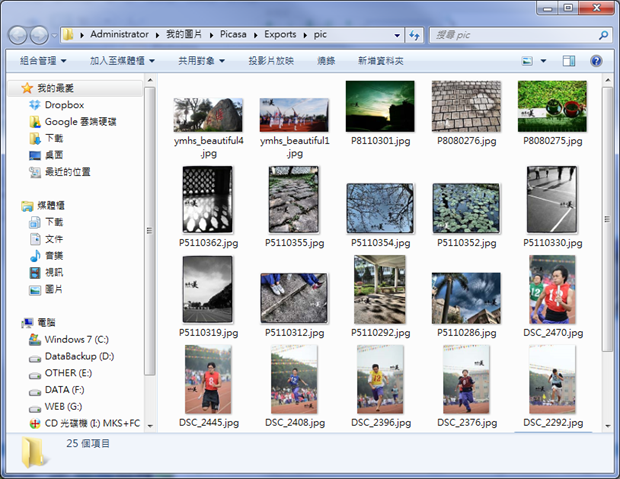Select the P5110352.jpg thumbnail
The width and height of the screenshot is (620, 479).
pos(466,208)
